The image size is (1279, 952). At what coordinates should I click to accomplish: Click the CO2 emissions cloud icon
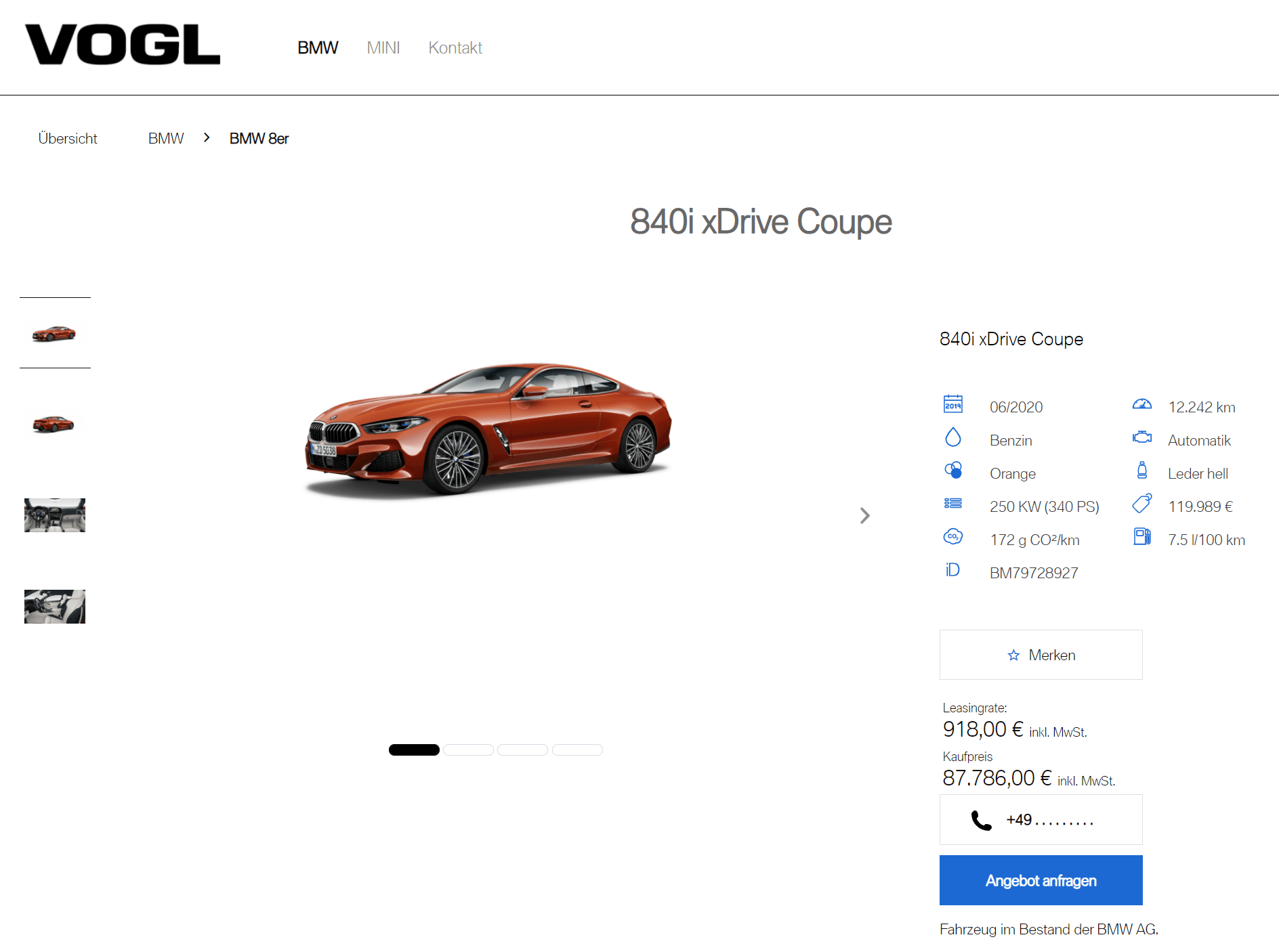[953, 536]
